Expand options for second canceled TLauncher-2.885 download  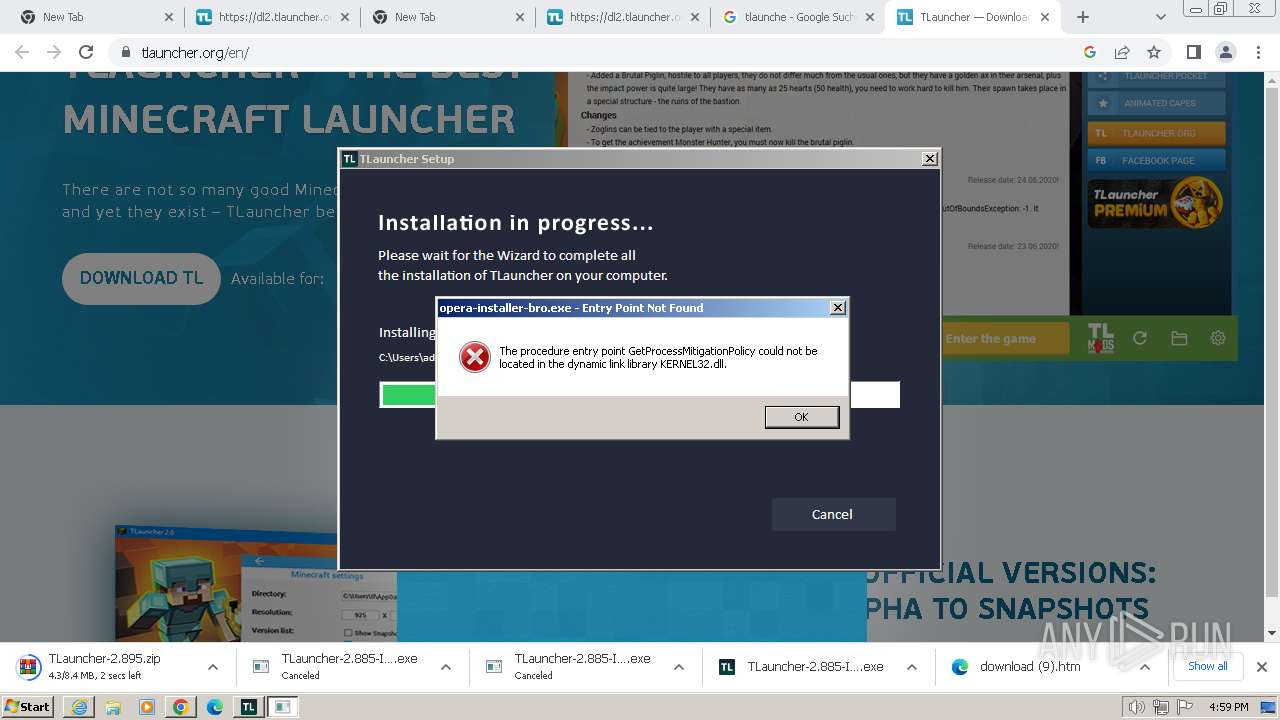679,667
